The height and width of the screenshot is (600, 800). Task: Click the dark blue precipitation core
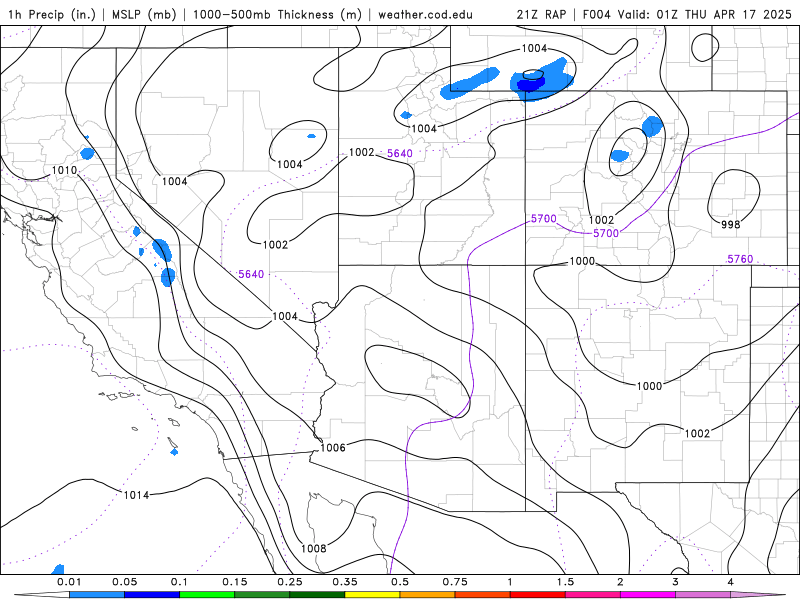click(531, 84)
